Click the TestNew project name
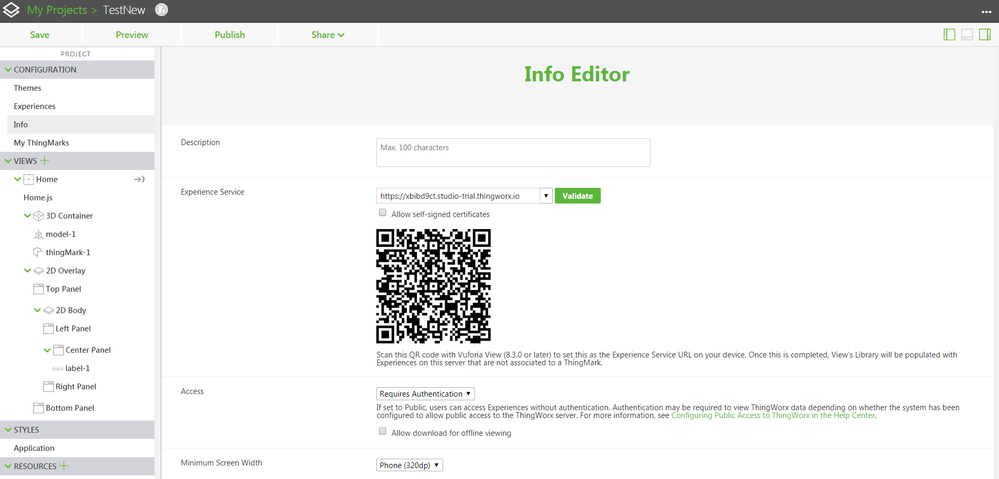Viewport: 999px width, 479px height. [x=124, y=11]
